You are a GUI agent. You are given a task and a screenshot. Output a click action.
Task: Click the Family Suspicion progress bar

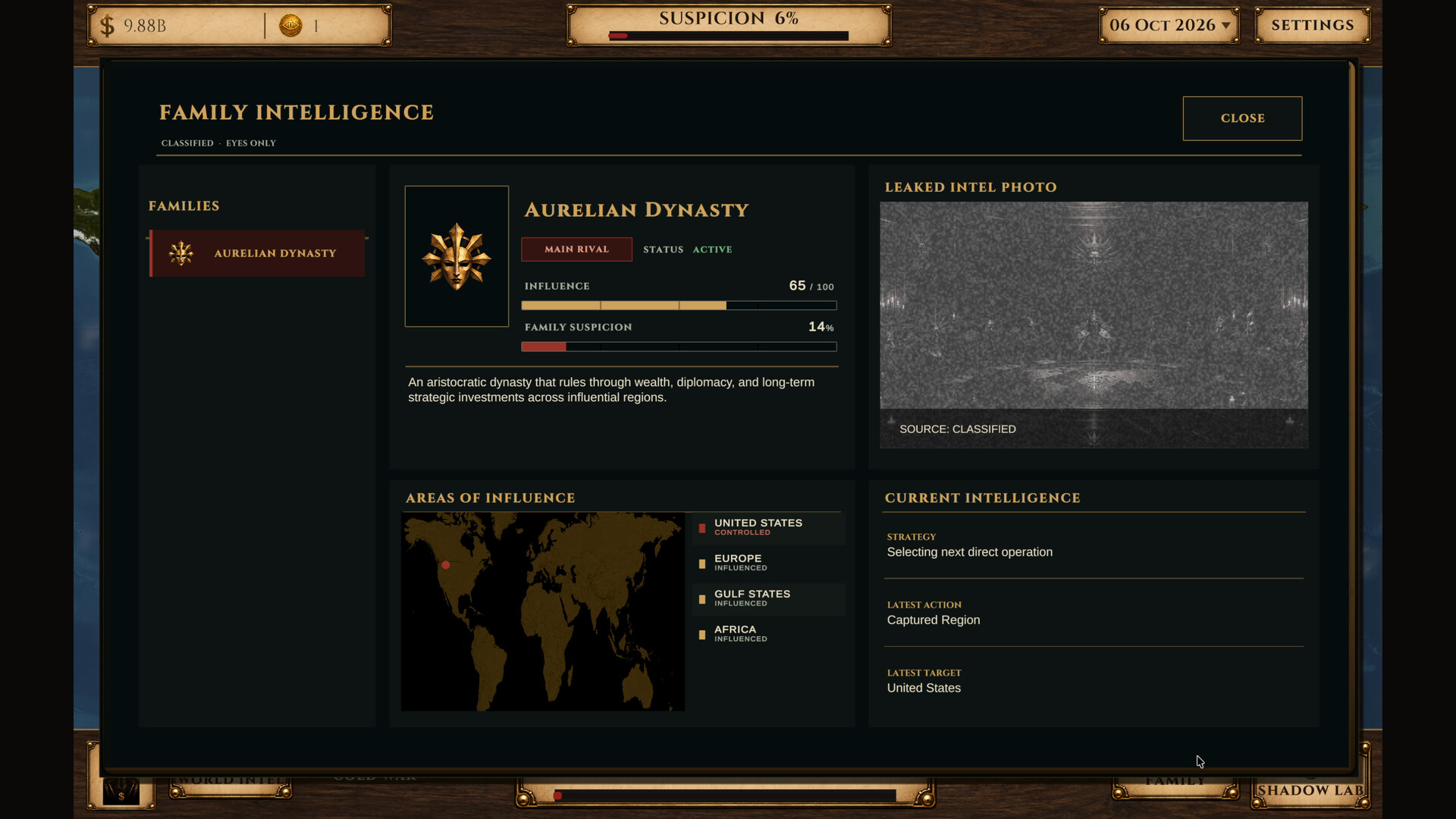point(679,347)
